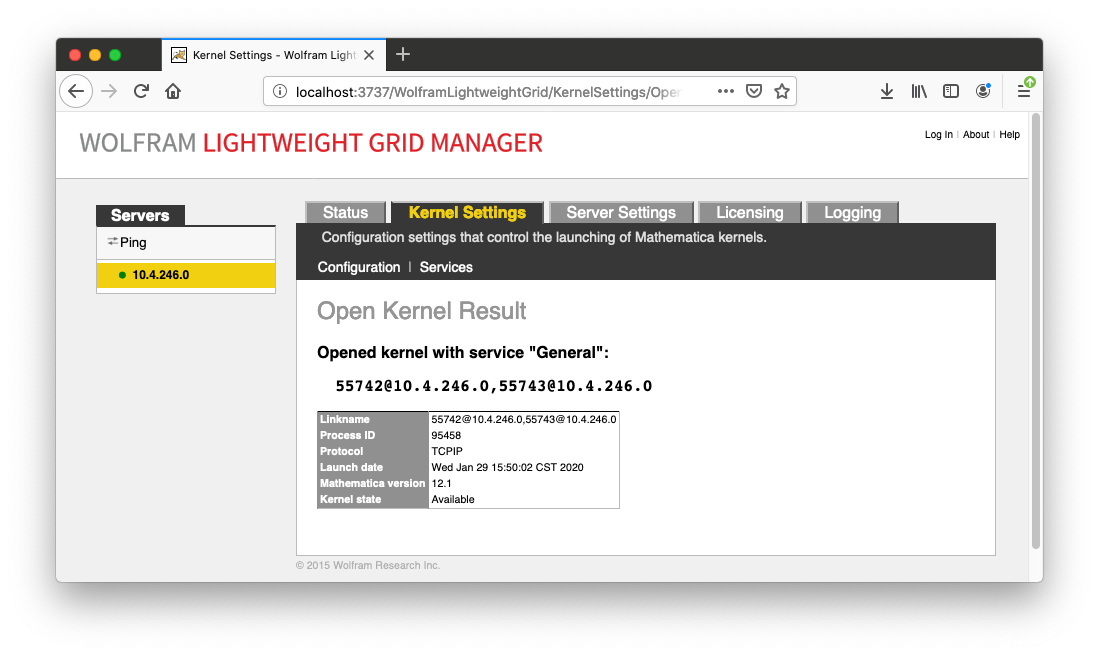Image resolution: width=1099 pixels, height=656 pixels.
Task: Toggle the sidebar view icon
Action: pyautogui.click(x=950, y=91)
